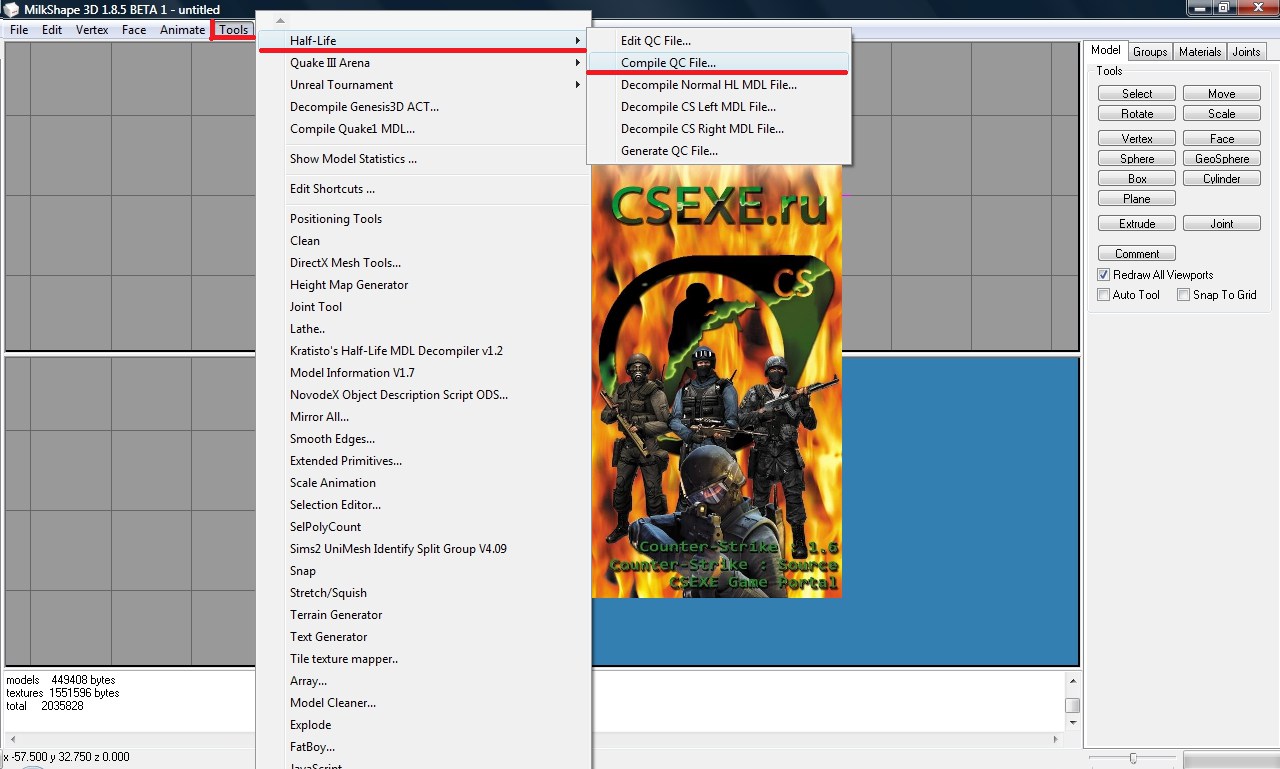This screenshot has height=769, width=1280.
Task: Select Stretch/Squish entry
Action: click(x=423, y=593)
